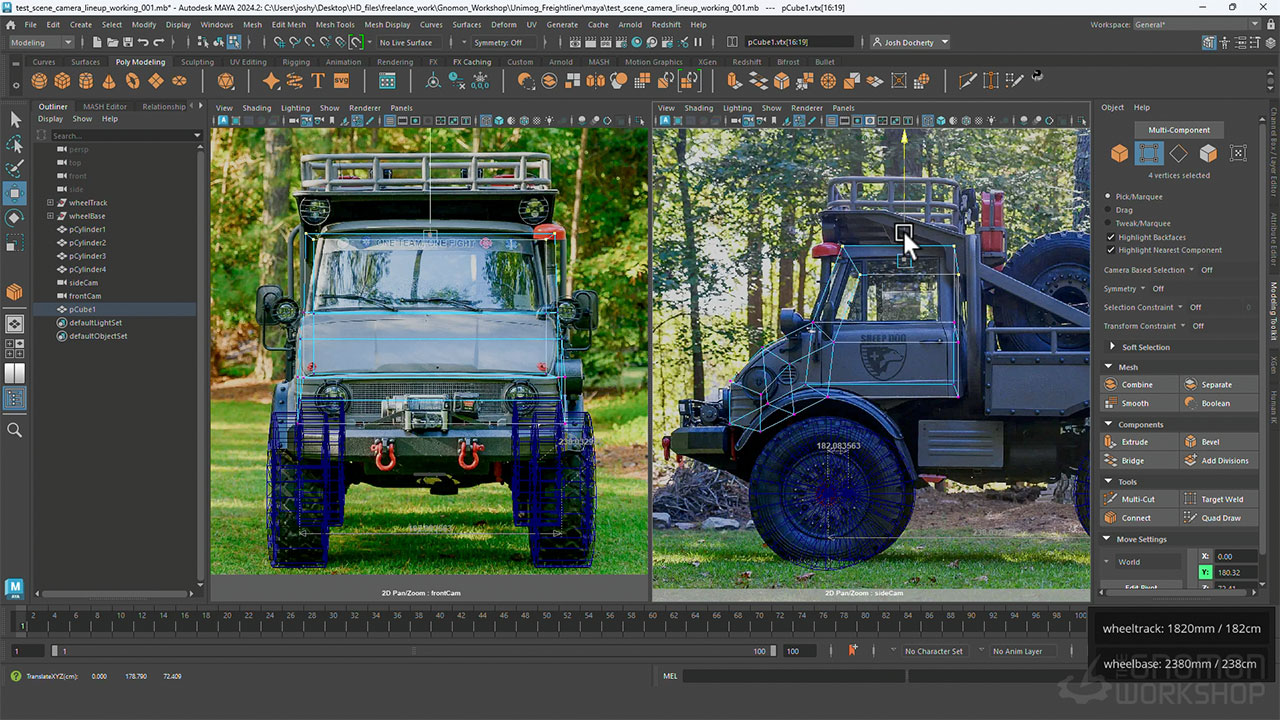Click the Poly Sphere shelf icon
The width and height of the screenshot is (1280, 720).
coord(39,81)
